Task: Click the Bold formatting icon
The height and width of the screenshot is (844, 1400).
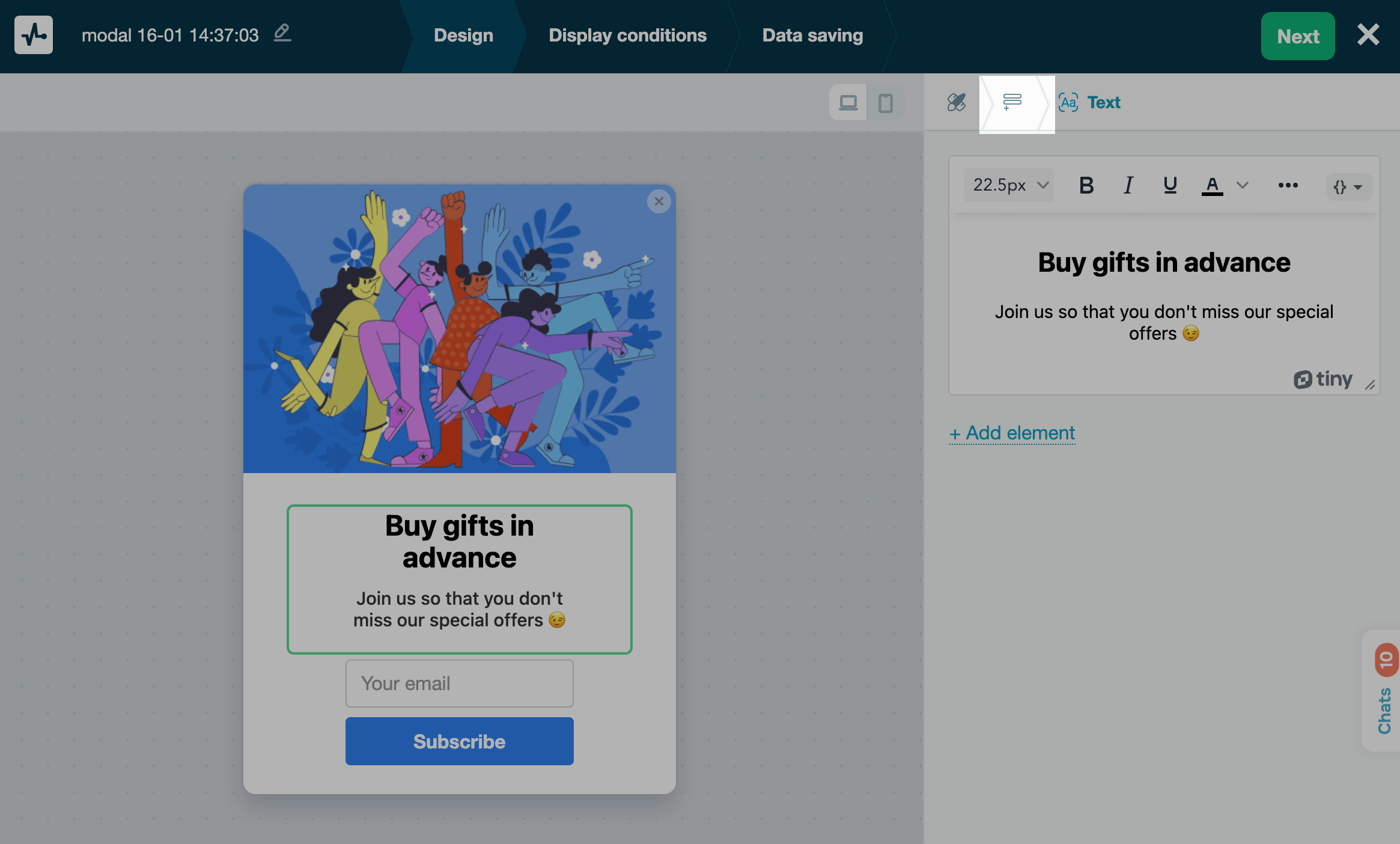Action: (x=1086, y=185)
